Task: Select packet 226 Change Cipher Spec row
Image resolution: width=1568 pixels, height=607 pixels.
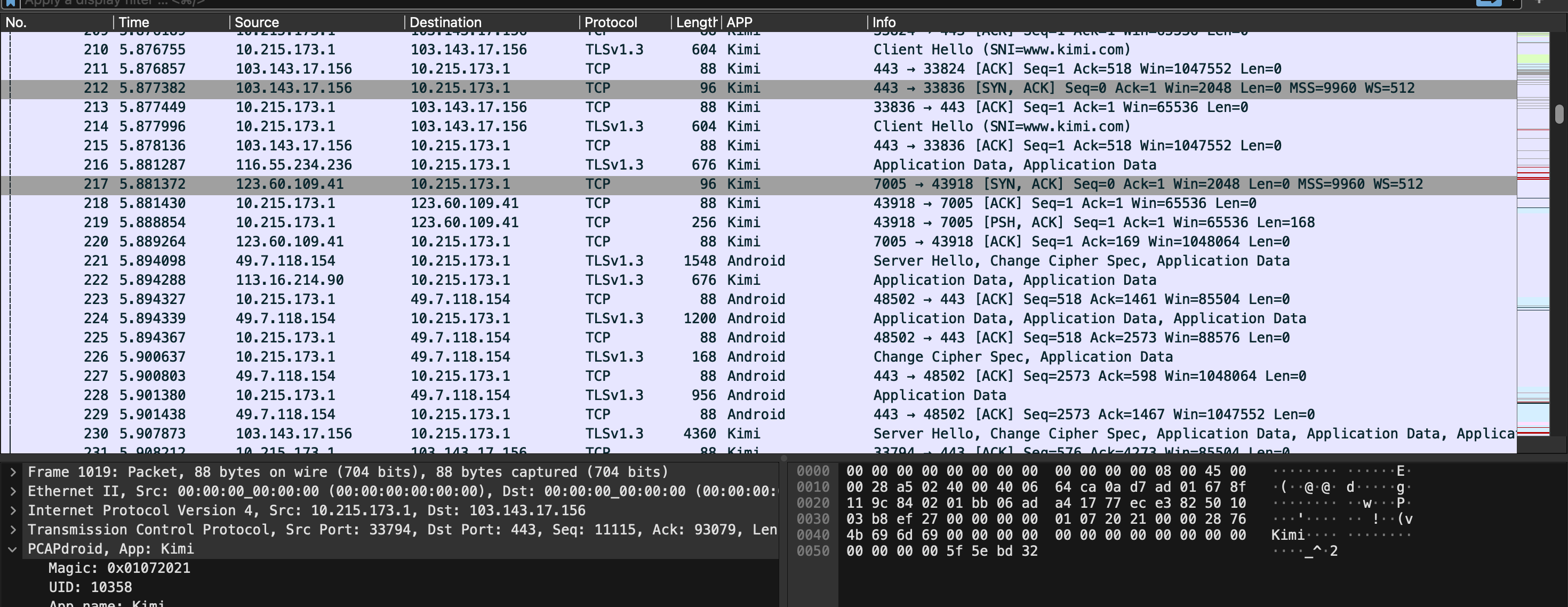Action: tap(758, 357)
